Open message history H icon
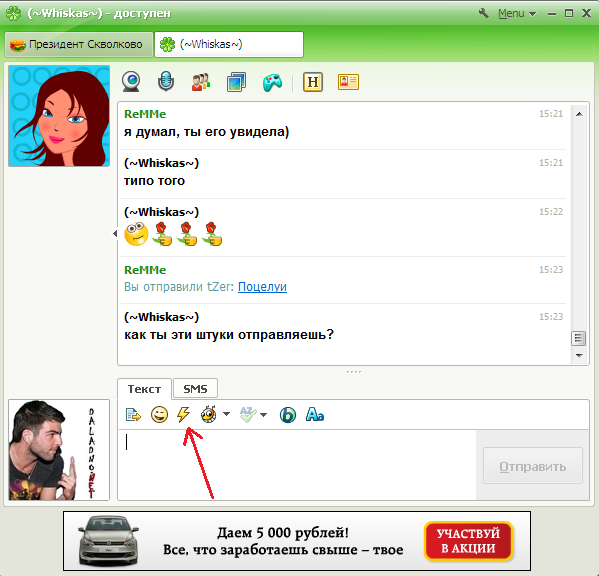Screen dimensions: 599x576 coord(313,82)
